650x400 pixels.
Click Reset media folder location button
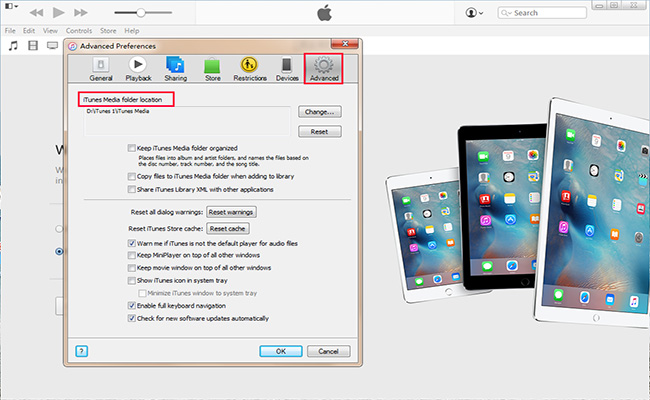pyautogui.click(x=320, y=131)
